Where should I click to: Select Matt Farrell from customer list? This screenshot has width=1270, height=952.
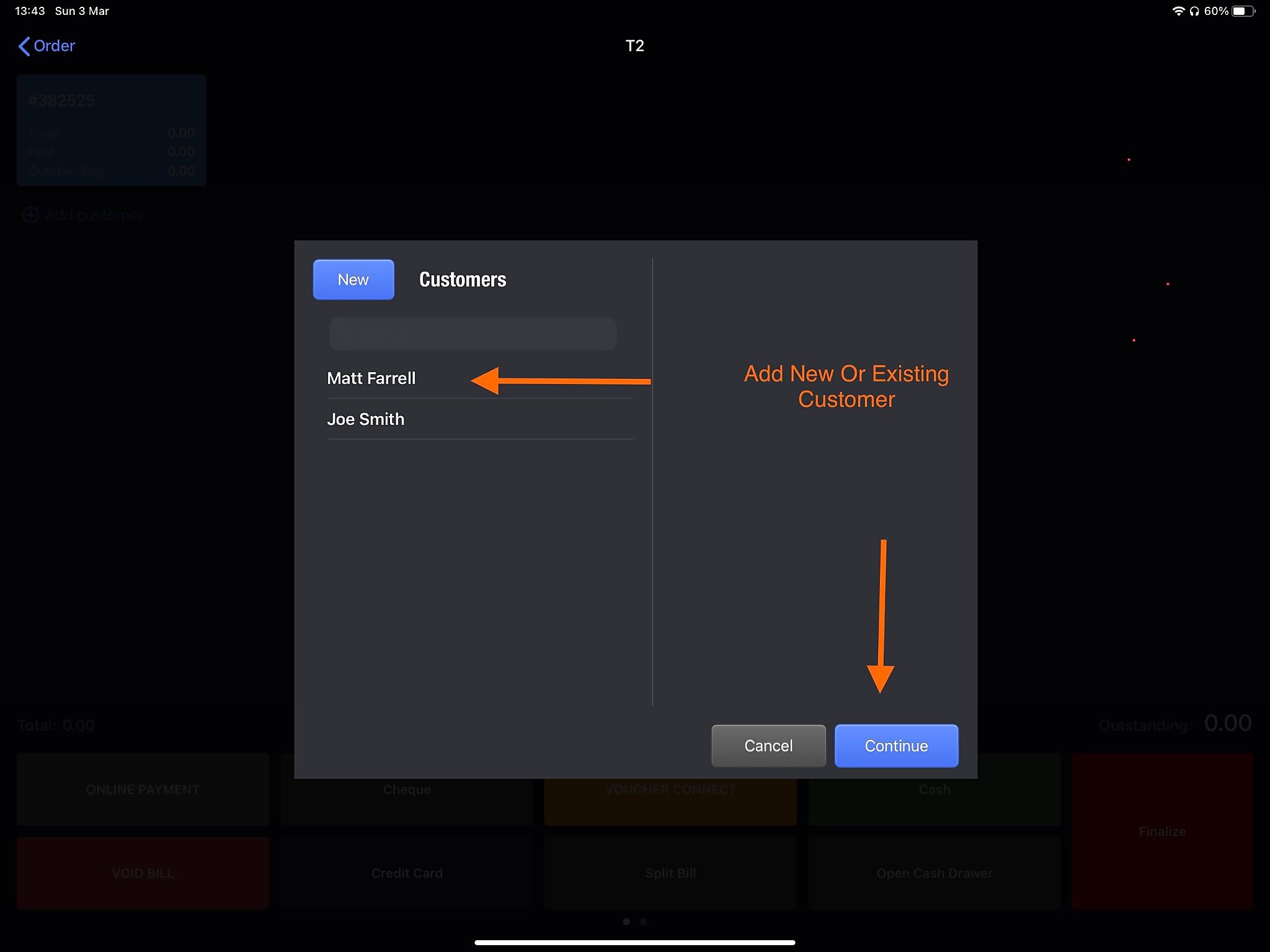click(371, 378)
